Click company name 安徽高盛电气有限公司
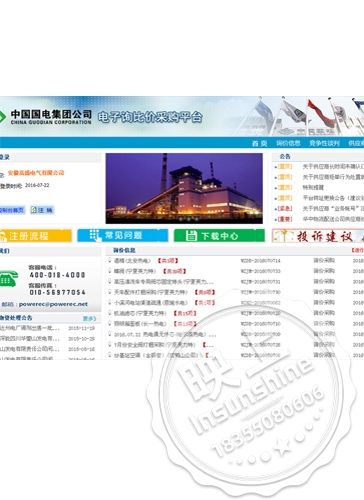The height and width of the screenshot is (500, 364). pos(36,173)
